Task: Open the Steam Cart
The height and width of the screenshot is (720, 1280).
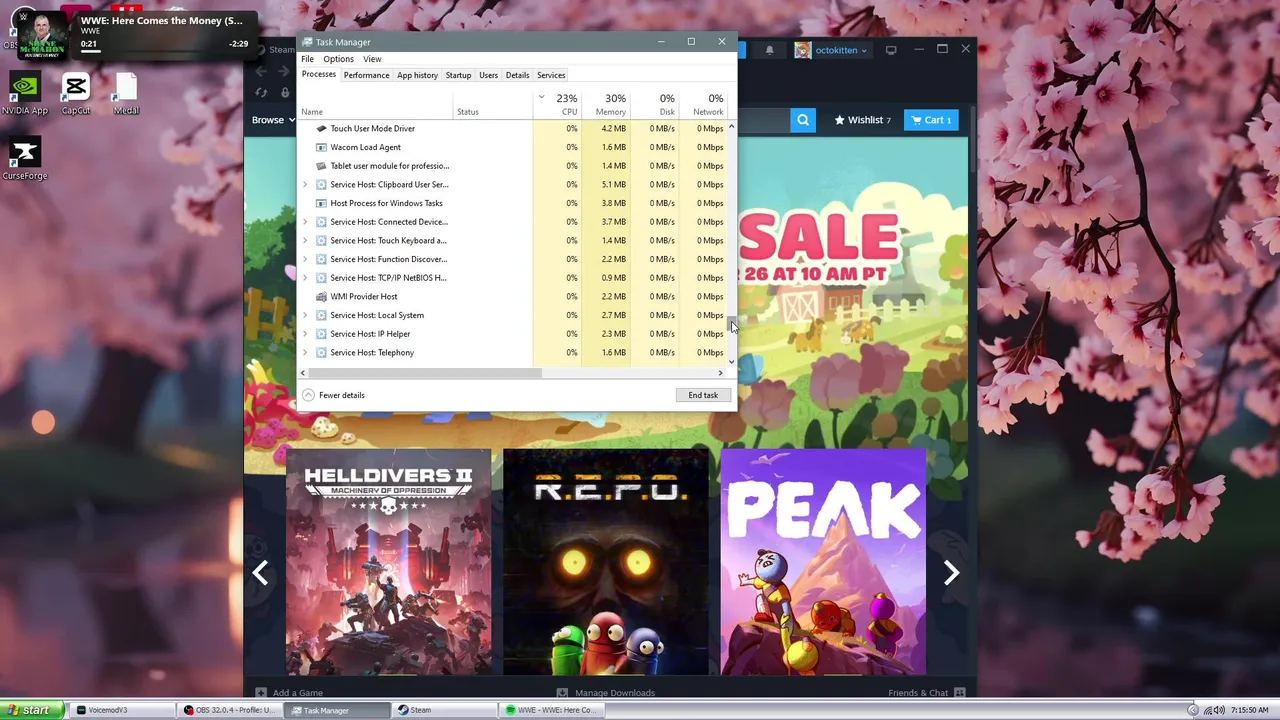Action: point(931,120)
